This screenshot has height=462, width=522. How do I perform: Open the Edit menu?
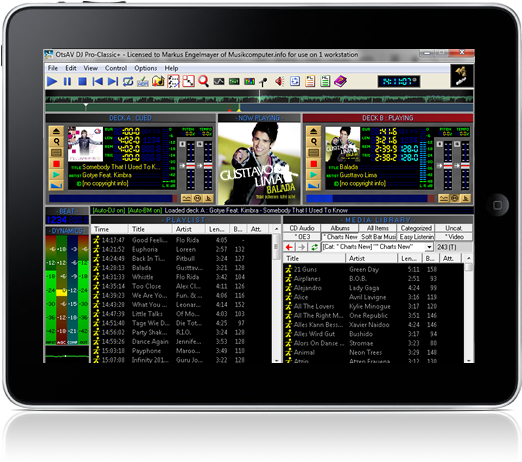coord(71,68)
